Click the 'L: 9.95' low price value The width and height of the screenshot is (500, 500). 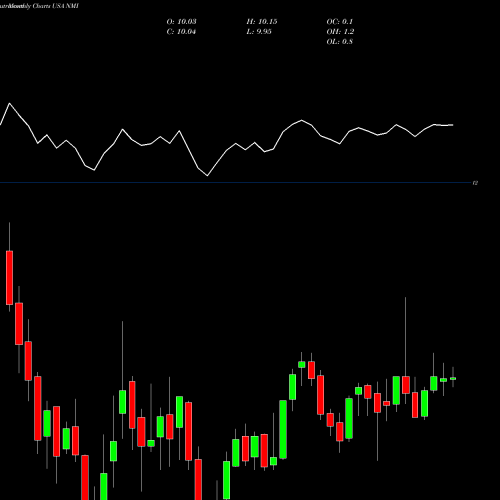point(259,32)
